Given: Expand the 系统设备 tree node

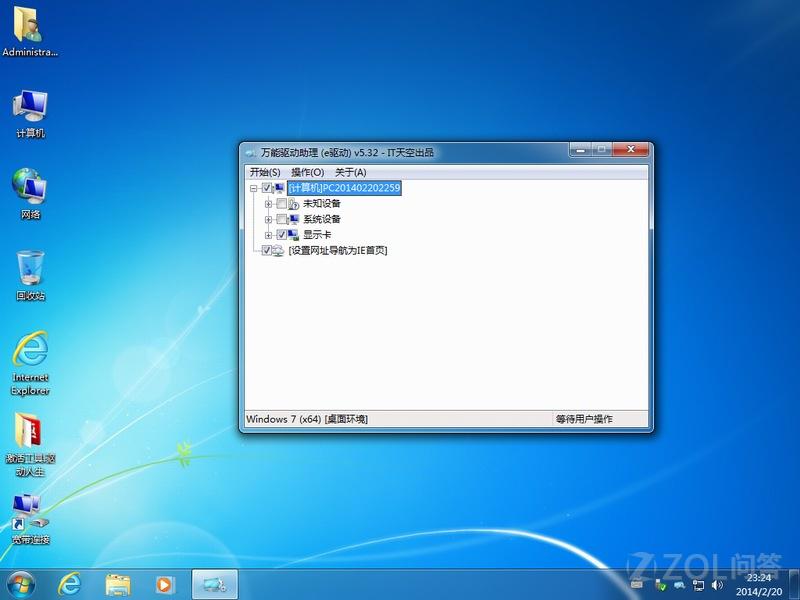Looking at the screenshot, I should click(x=268, y=219).
